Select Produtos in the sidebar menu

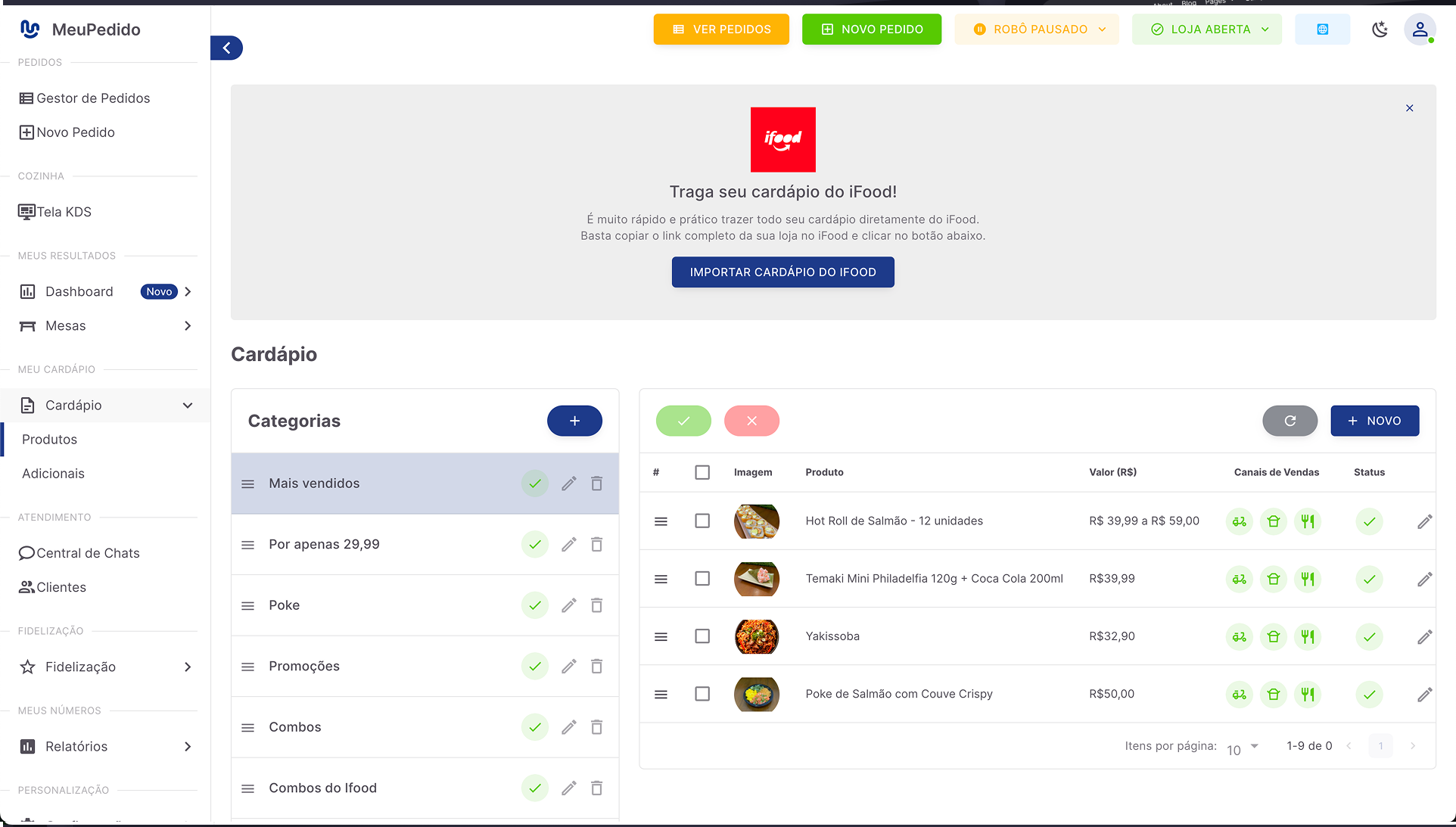point(50,439)
